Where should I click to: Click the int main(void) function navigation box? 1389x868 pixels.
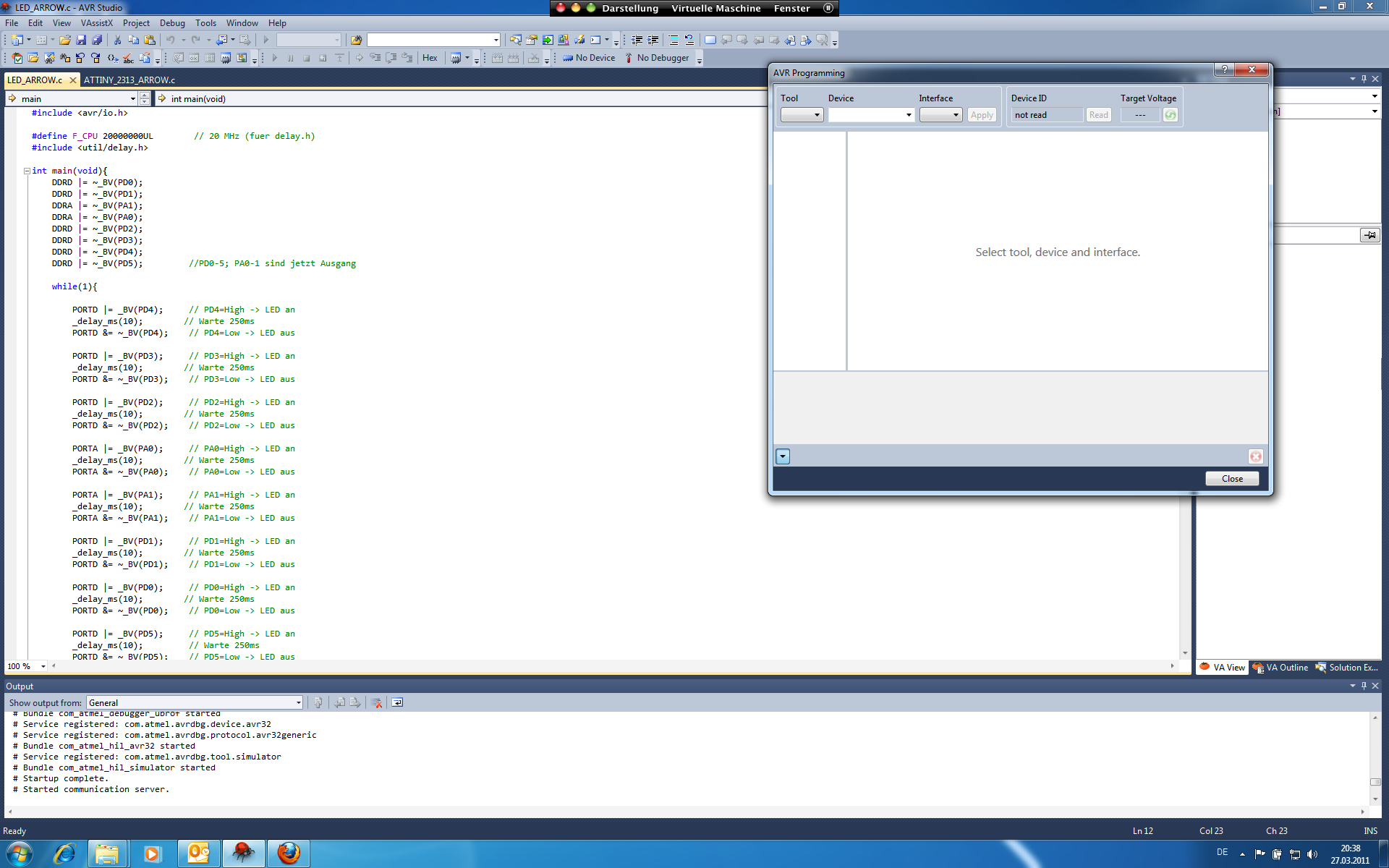coord(462,99)
